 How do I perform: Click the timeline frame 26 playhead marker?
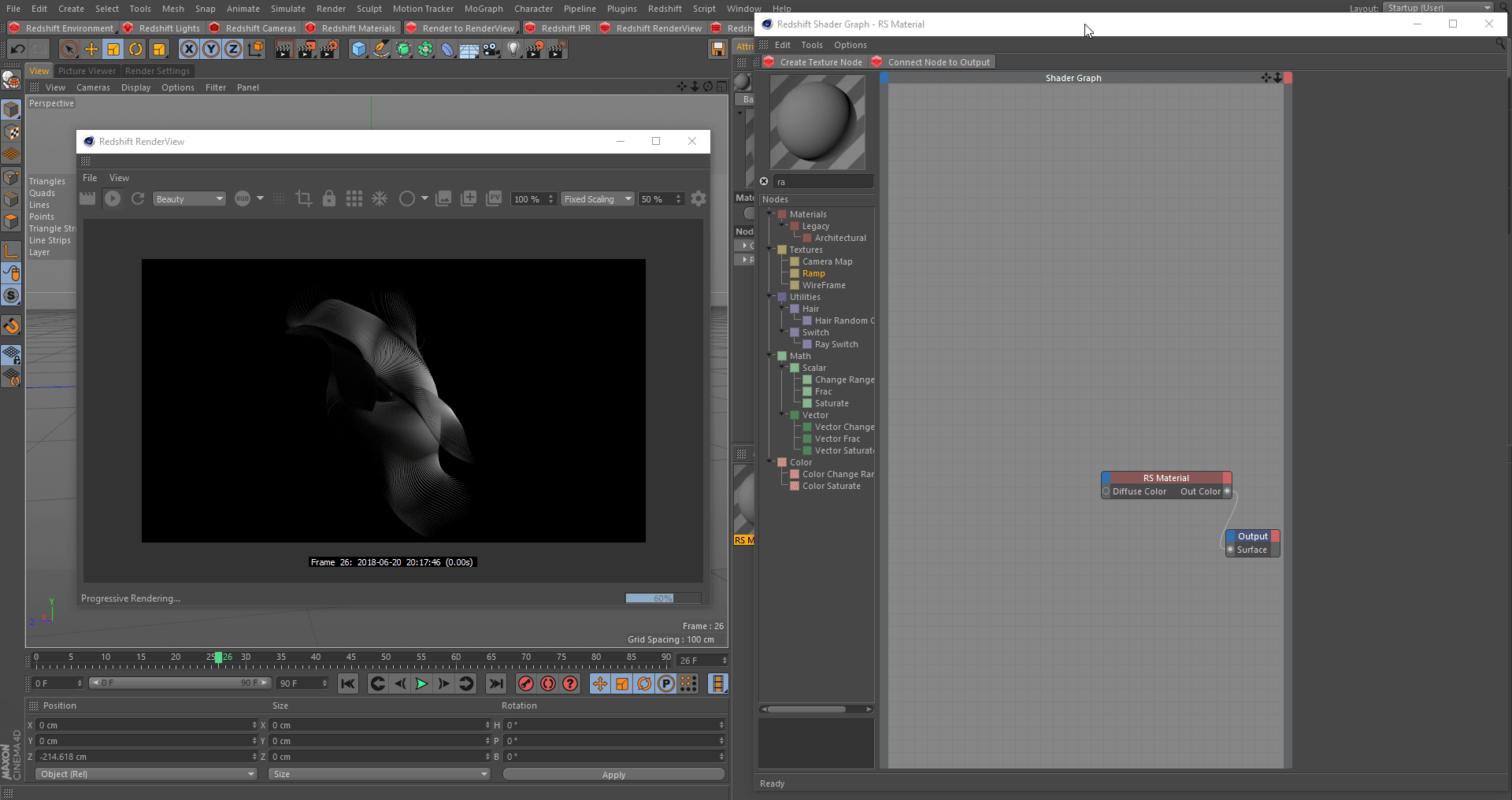219,657
